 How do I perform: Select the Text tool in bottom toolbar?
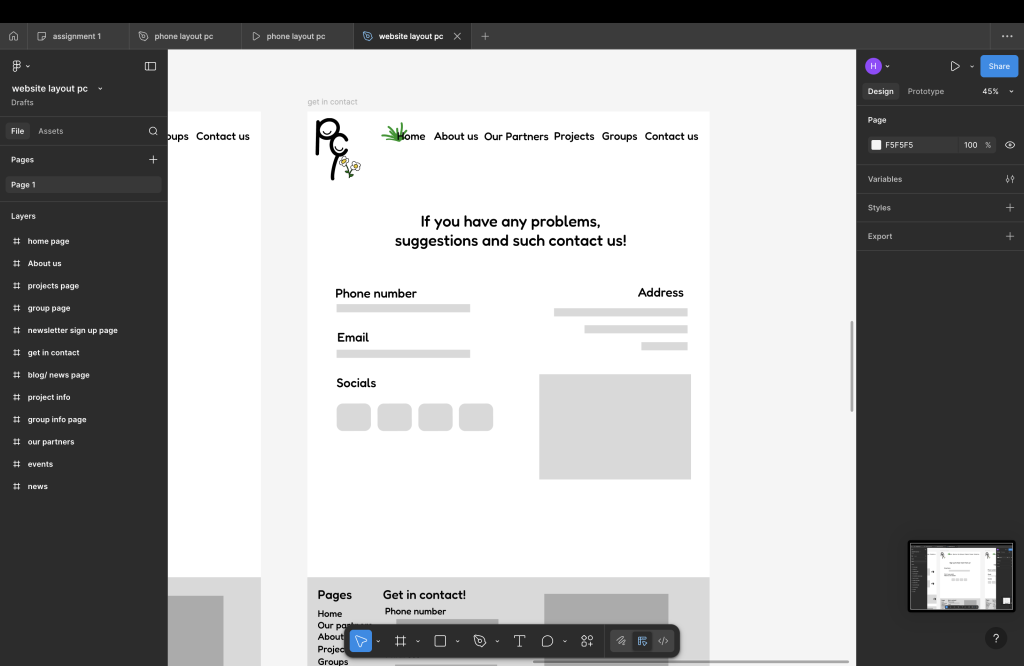point(519,641)
